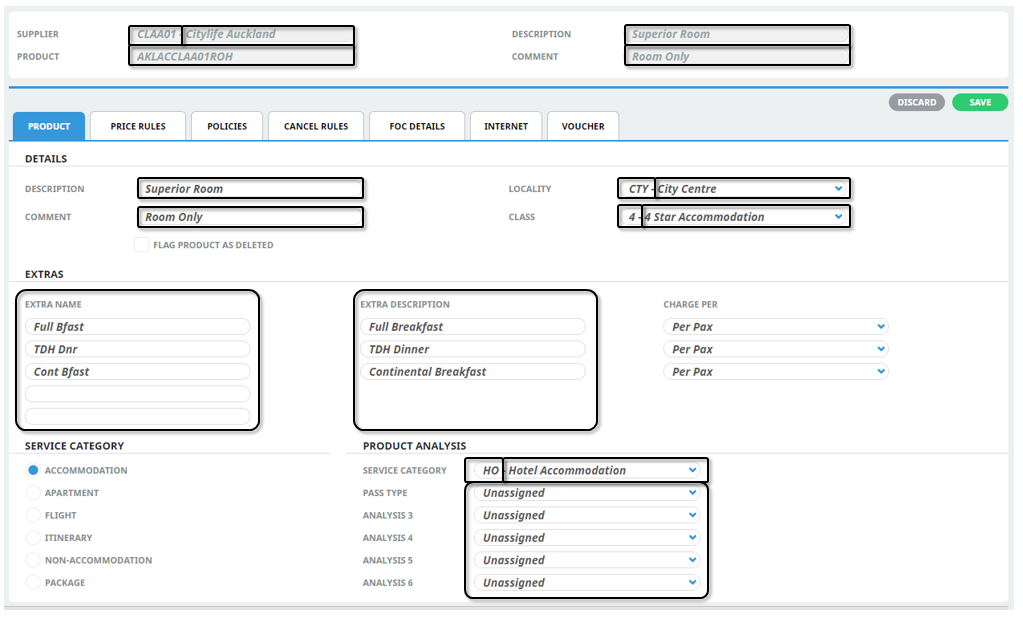Open the Policies tab

pos(227,127)
